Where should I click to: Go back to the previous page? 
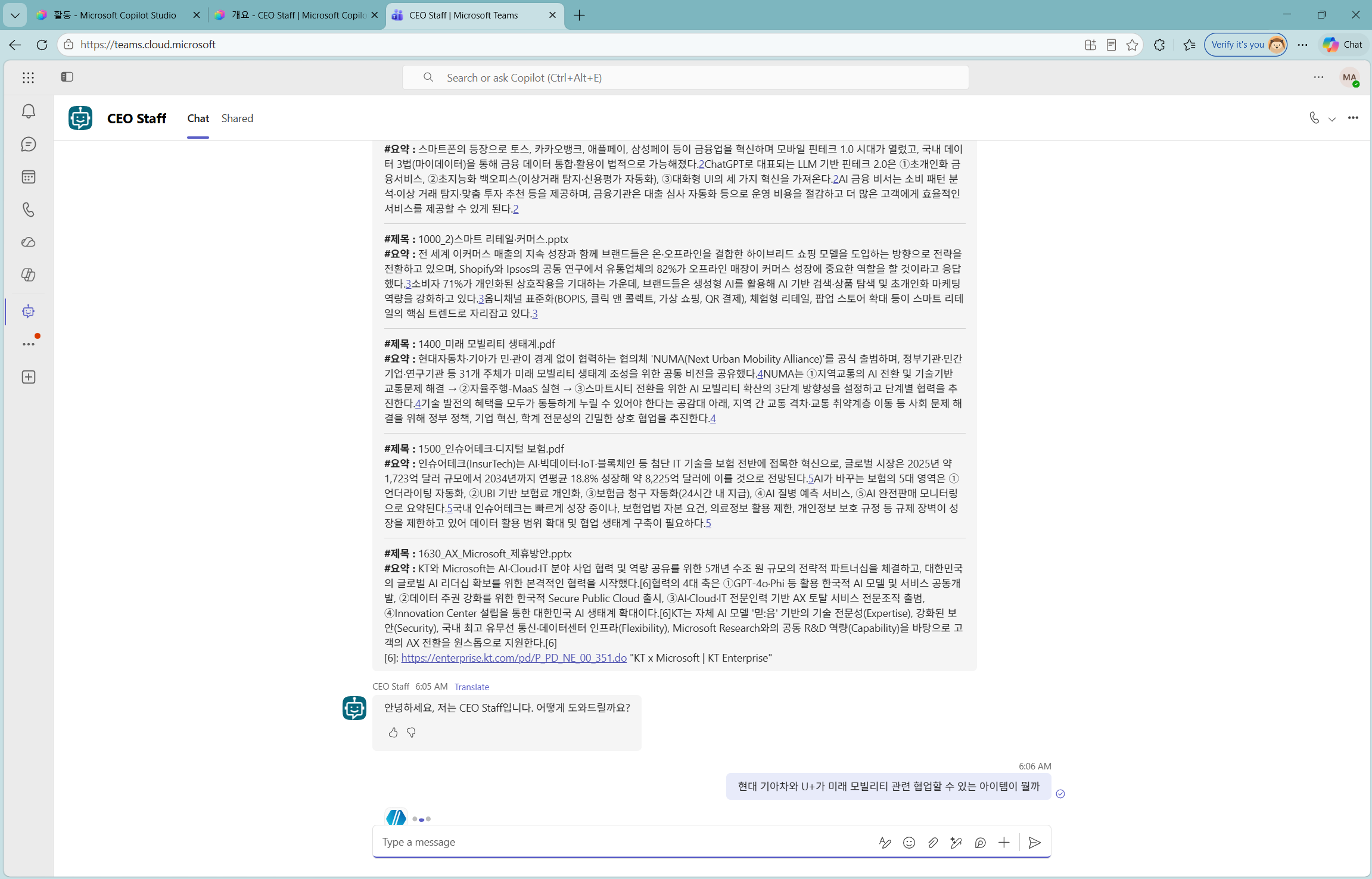pyautogui.click(x=15, y=45)
